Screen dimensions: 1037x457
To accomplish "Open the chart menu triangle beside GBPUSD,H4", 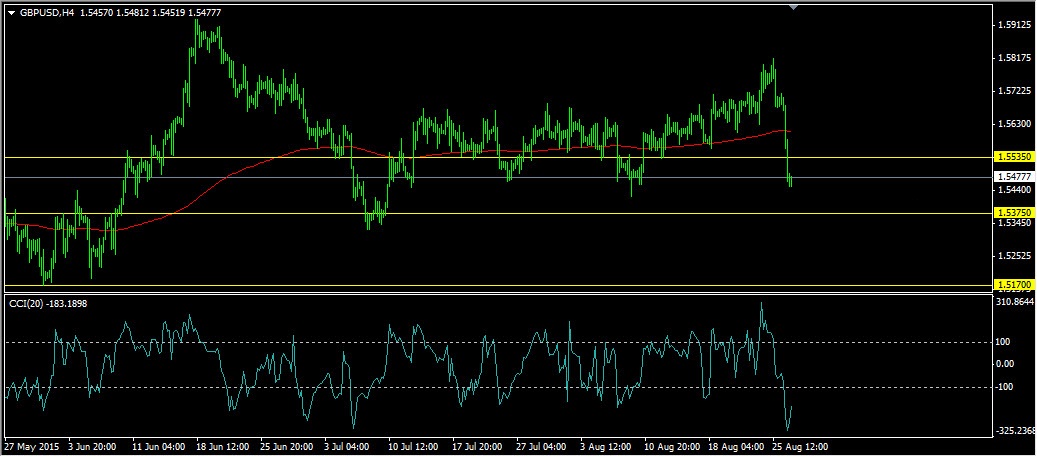I will pyautogui.click(x=11, y=12).
